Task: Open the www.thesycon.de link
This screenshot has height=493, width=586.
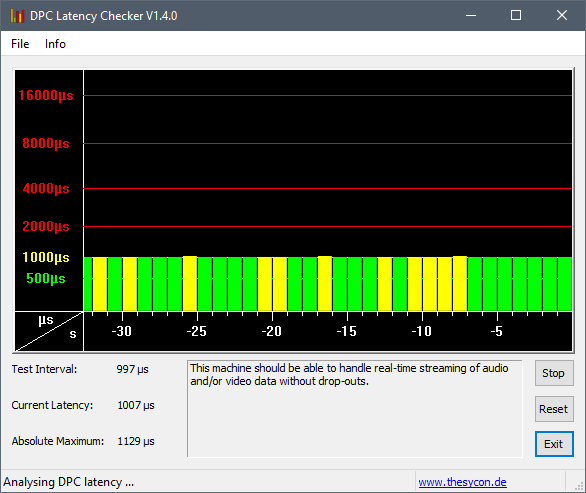Action: pyautogui.click(x=462, y=482)
